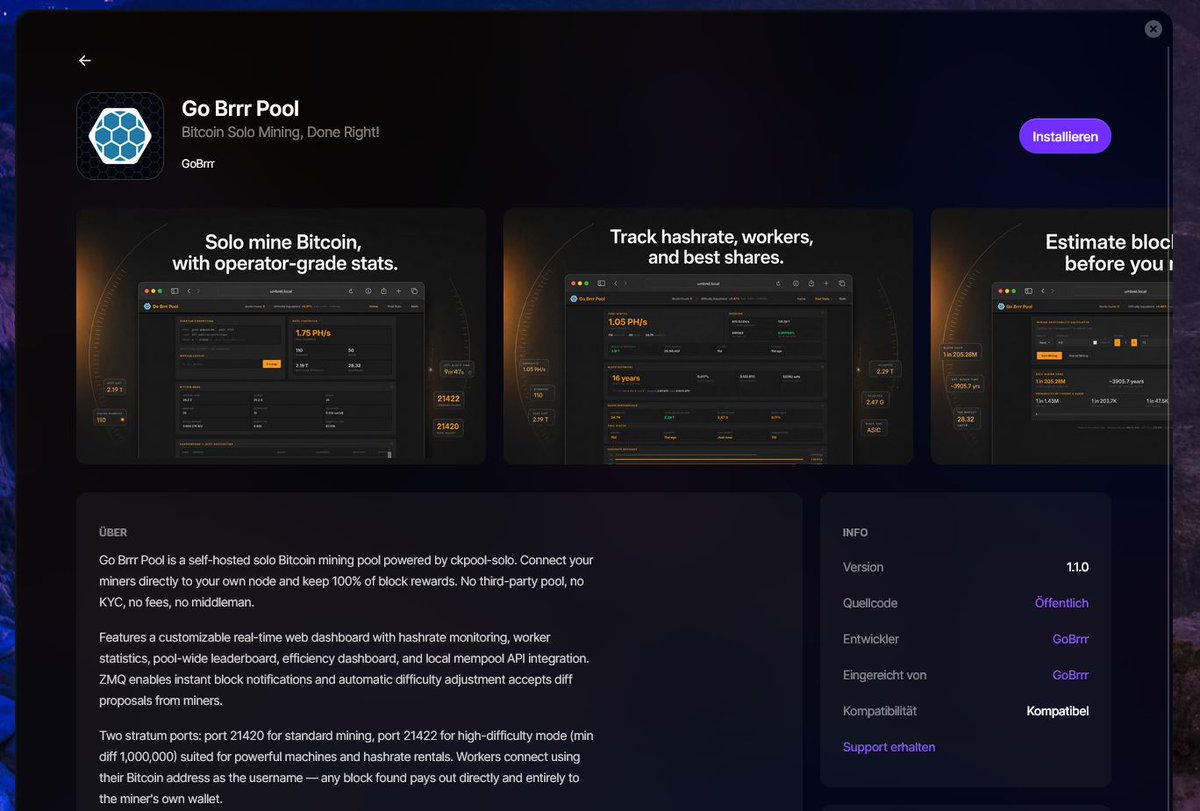Install the Go Brrr Pool app
Screen dimensions: 1200x811
[x=1065, y=137]
